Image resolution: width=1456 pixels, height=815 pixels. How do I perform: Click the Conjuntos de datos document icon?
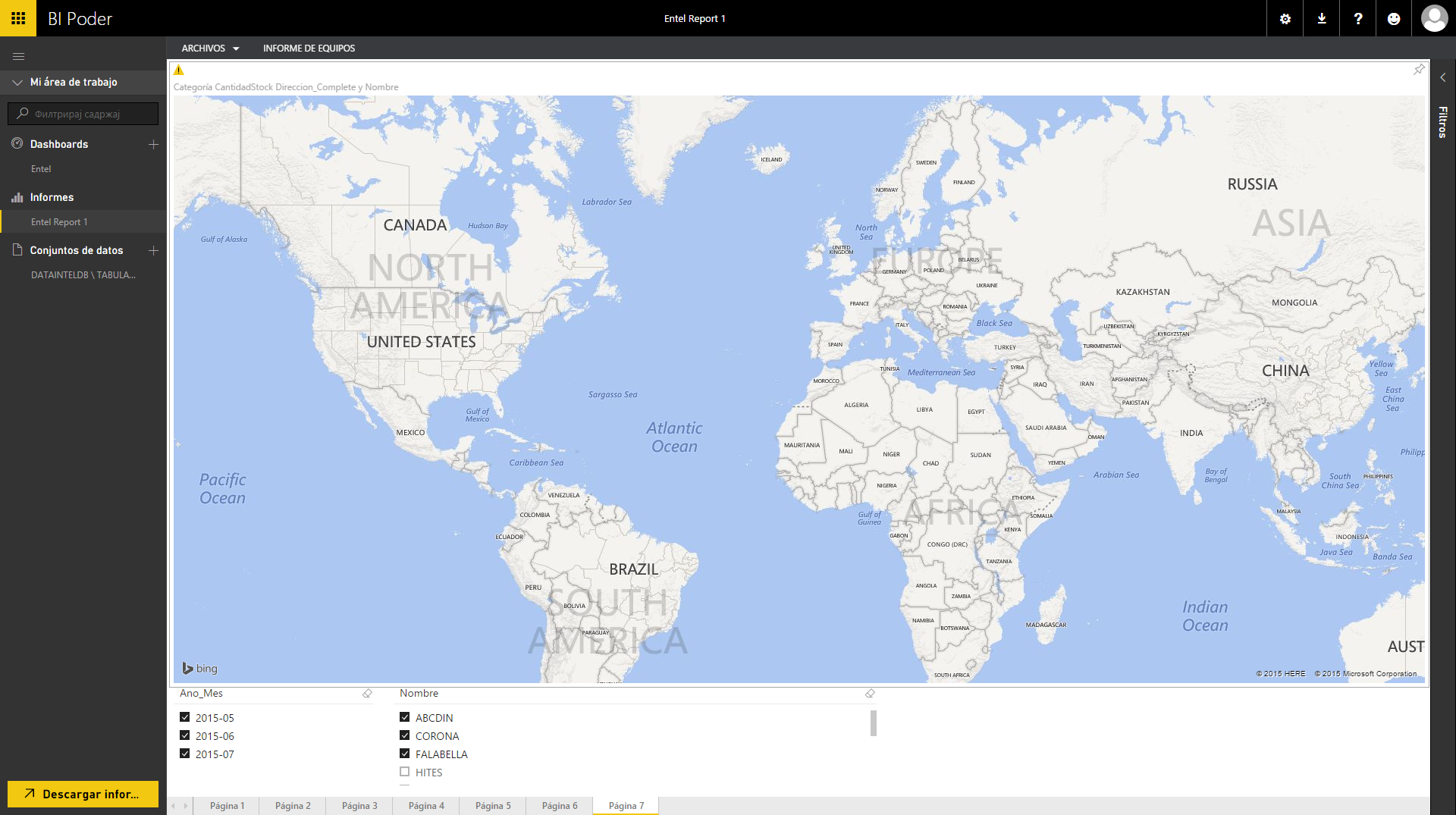click(17, 249)
